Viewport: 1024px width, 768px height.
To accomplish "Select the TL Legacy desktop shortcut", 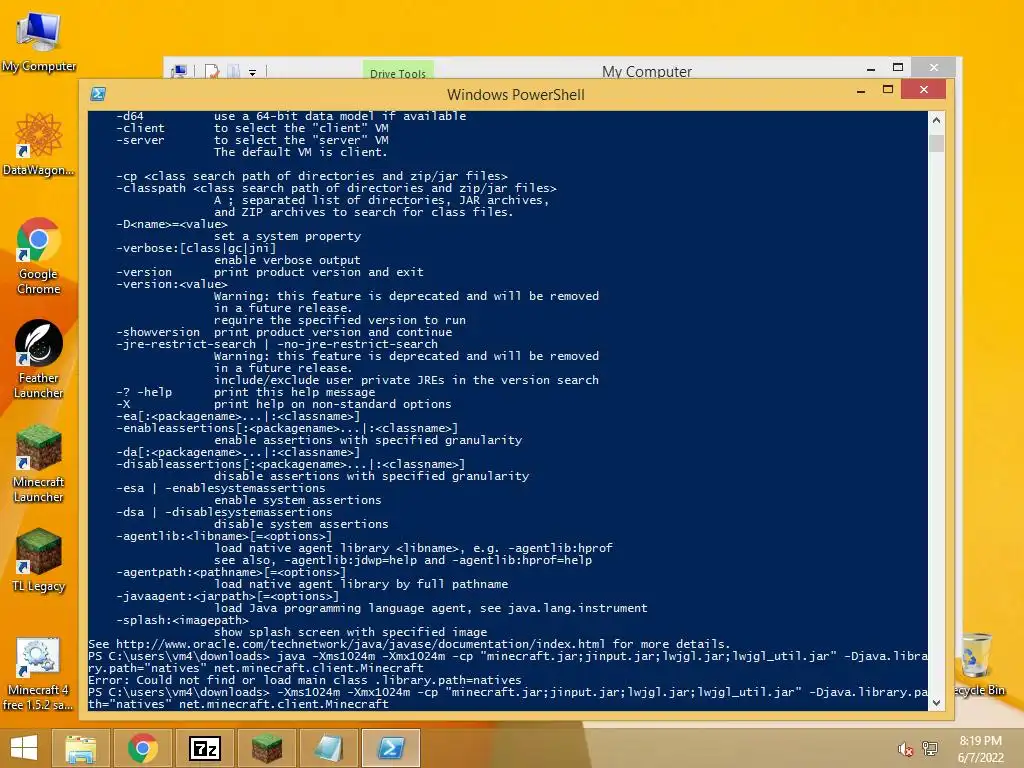I will [39, 560].
